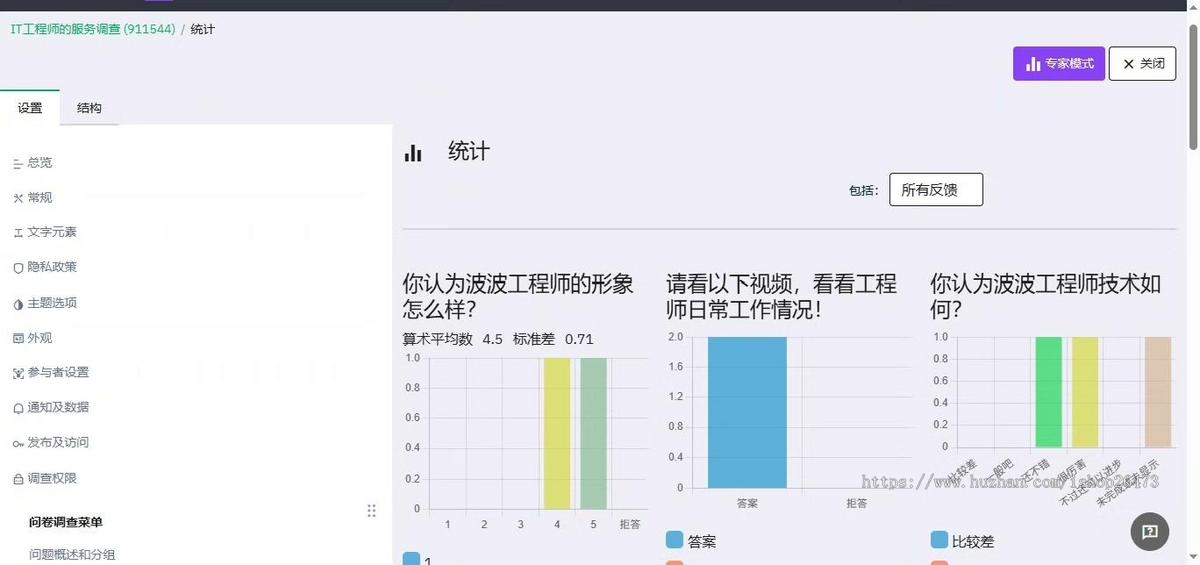Click the yellow 很厉害 bar in skills chart
This screenshot has height=565, width=1200.
coord(1085,392)
